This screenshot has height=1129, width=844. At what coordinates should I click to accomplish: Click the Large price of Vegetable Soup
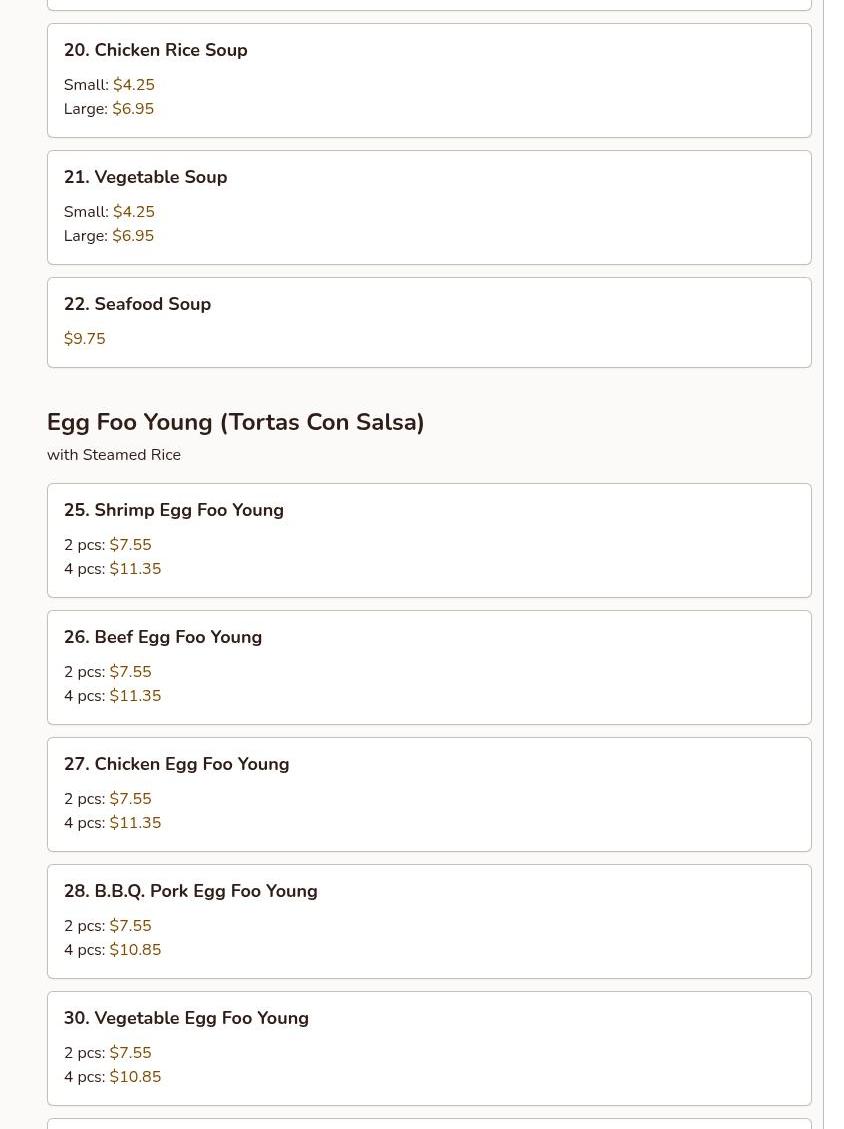[132, 236]
